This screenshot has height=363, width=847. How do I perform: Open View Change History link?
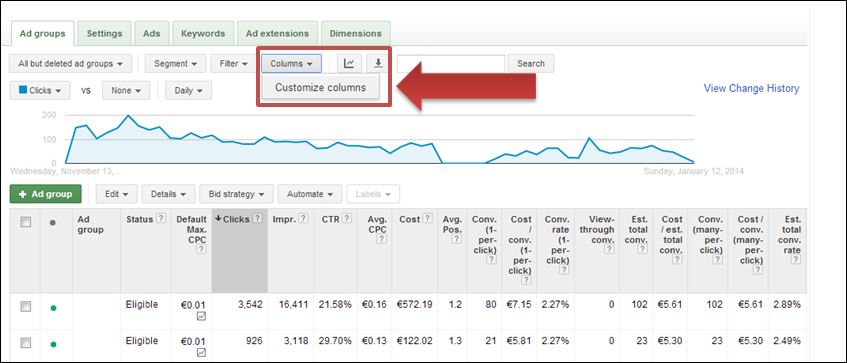(x=751, y=89)
